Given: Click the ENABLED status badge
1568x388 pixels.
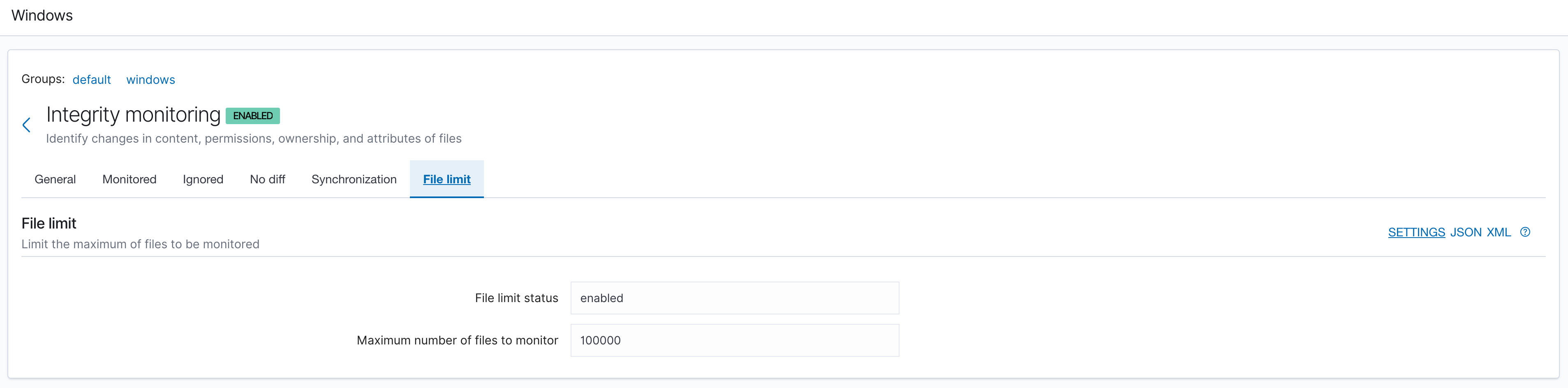Looking at the screenshot, I should 252,115.
